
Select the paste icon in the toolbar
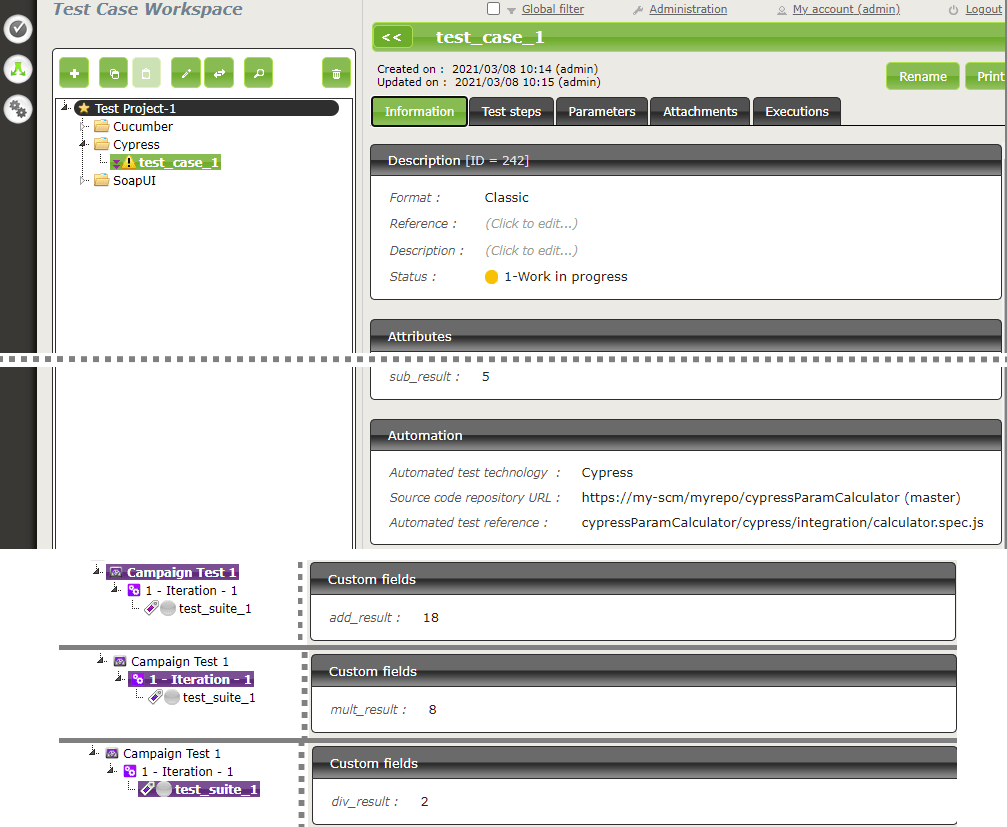coord(146,73)
